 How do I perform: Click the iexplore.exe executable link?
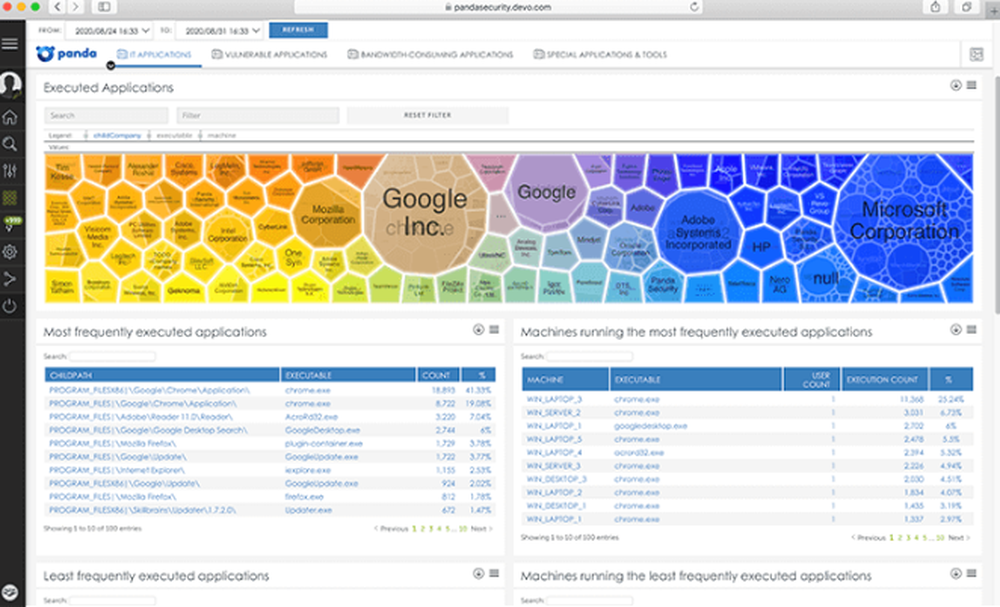coord(307,471)
